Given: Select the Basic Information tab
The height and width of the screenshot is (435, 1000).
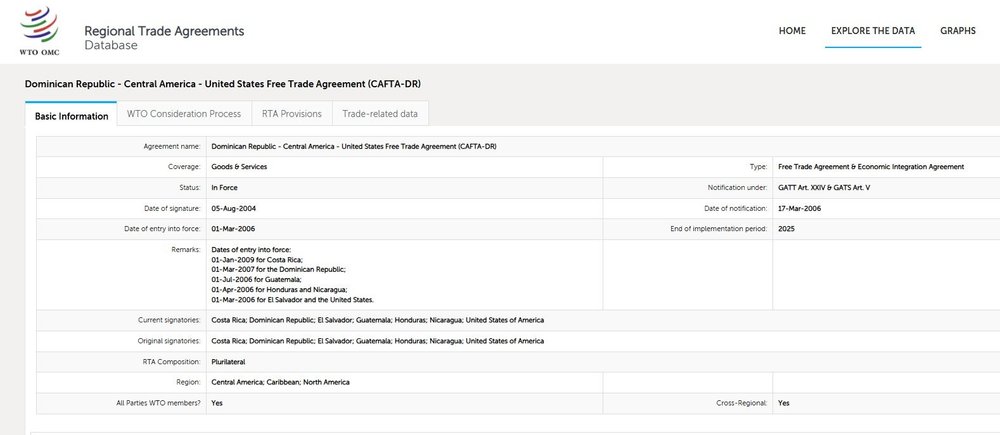Looking at the screenshot, I should pyautogui.click(x=71, y=114).
